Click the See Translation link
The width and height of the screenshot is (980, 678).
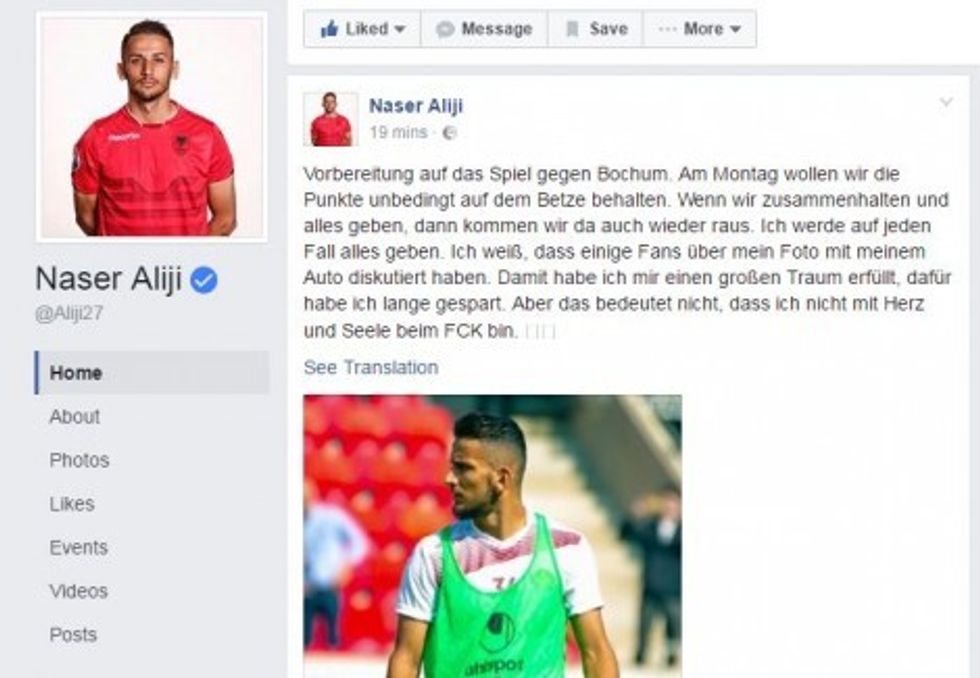click(x=371, y=367)
